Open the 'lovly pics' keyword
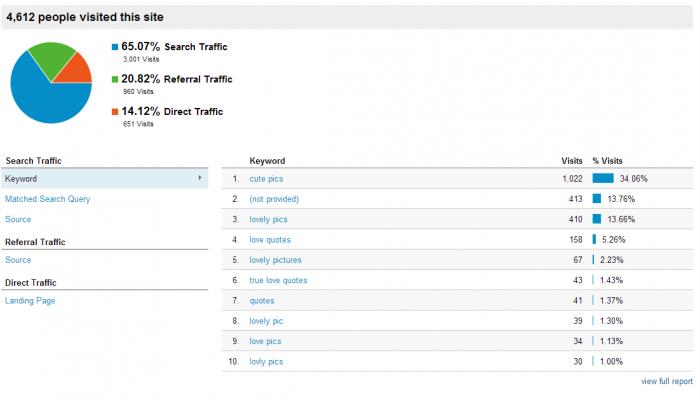Viewport: 700px width, 400px height. 266,362
